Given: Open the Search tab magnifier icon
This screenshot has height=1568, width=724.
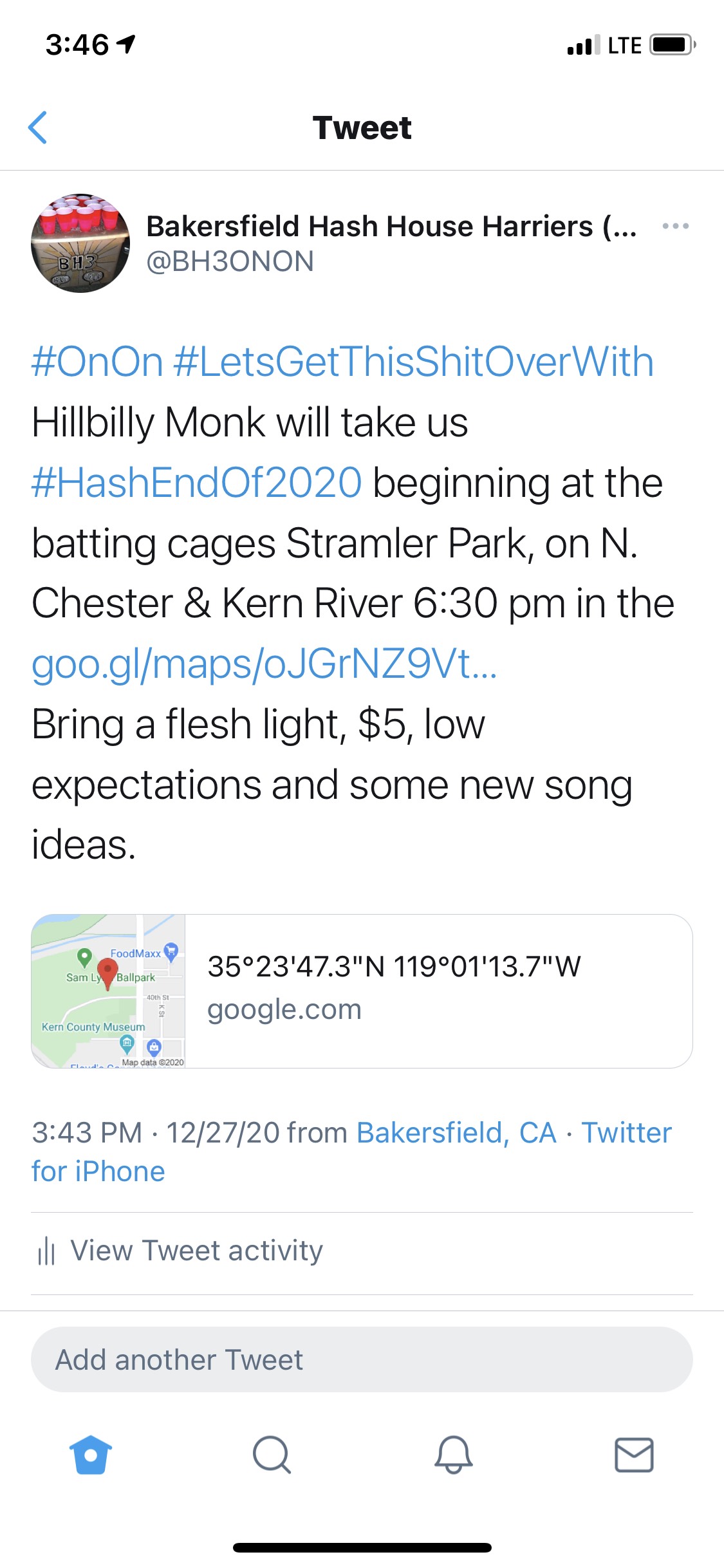Looking at the screenshot, I should point(272,1455).
